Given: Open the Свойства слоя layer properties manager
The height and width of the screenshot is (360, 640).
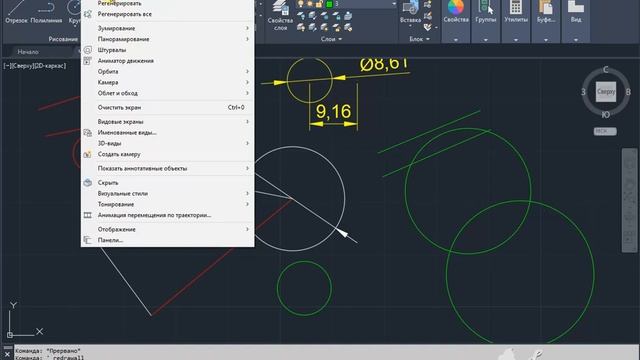Looking at the screenshot, I should point(280,16).
